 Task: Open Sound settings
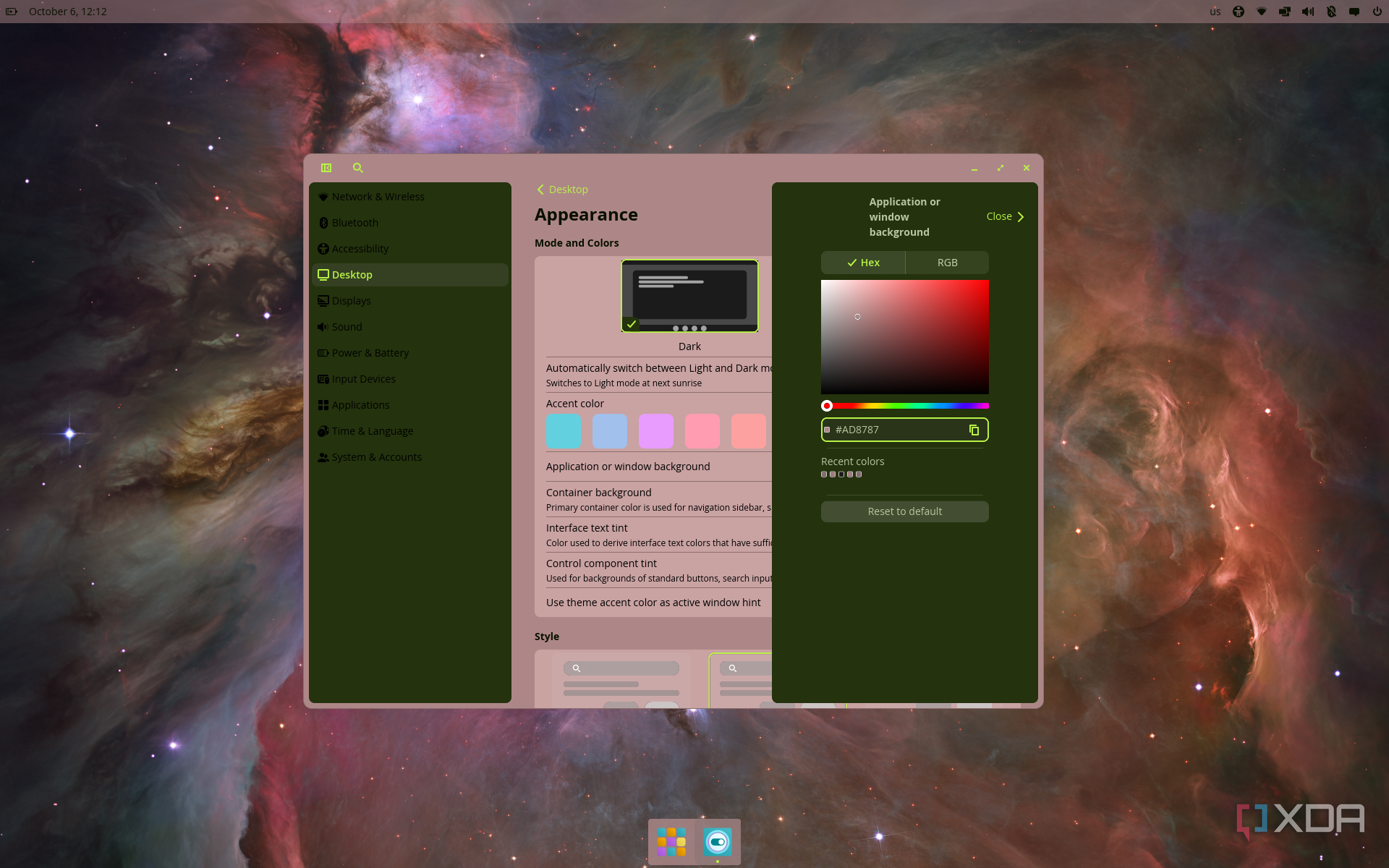(x=410, y=327)
